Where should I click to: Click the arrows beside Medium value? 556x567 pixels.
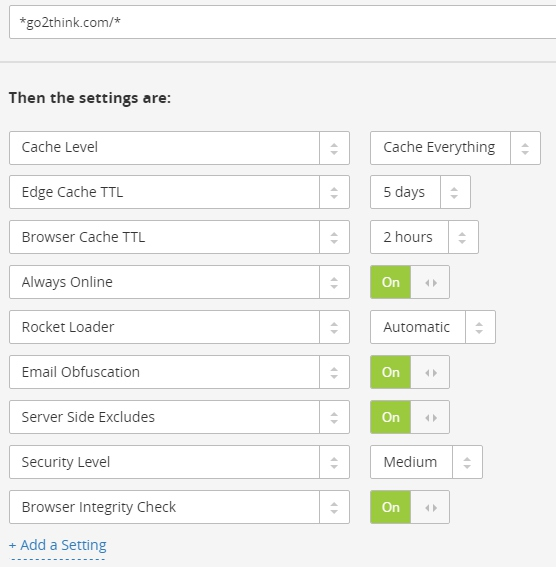(x=467, y=462)
